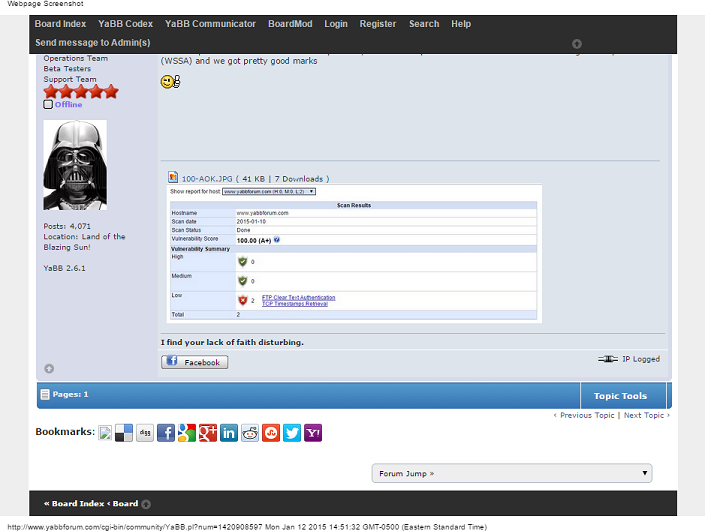Share topic via Facebook bookmark icon
Image resolution: width=705 pixels, height=531 pixels.
[x=166, y=433]
